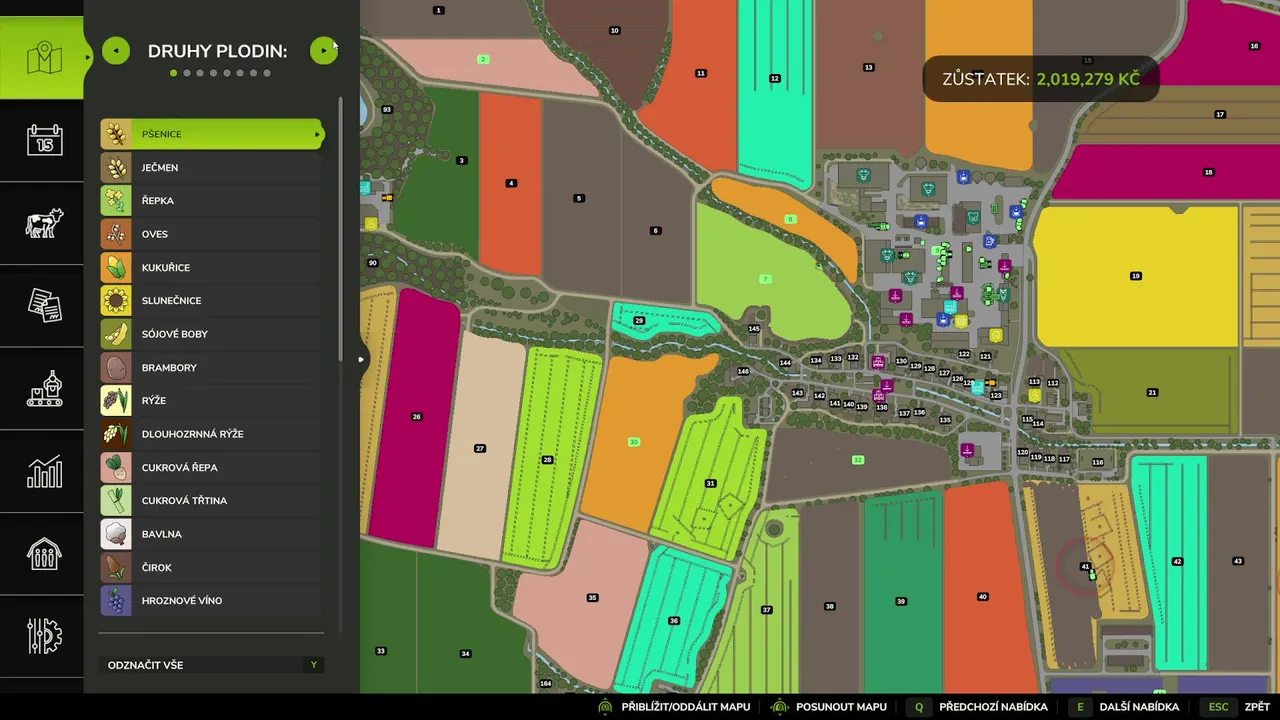Open the contracts documents sidebar icon
This screenshot has height=720, width=1280.
click(42, 306)
